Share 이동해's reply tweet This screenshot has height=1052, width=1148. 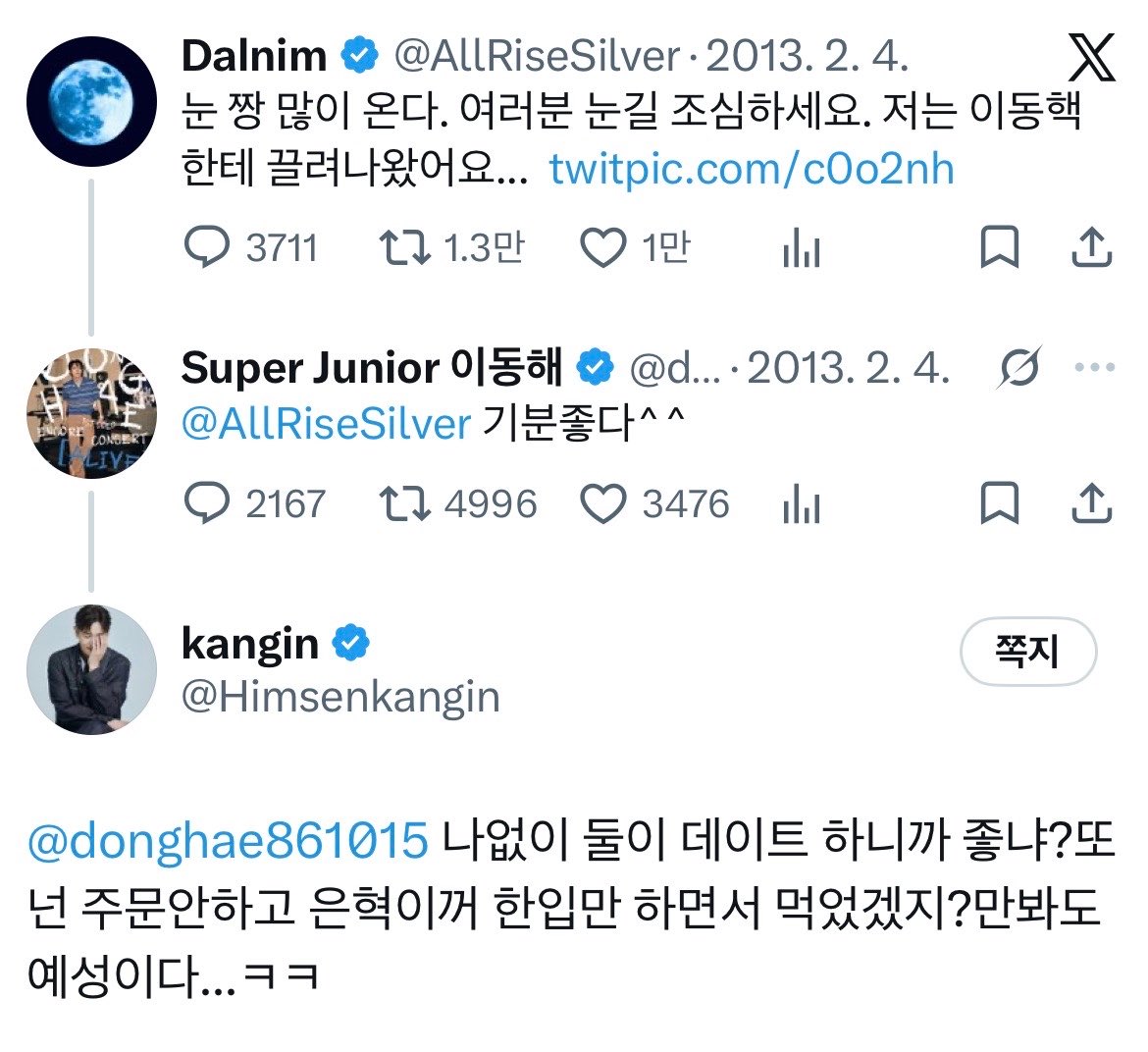click(x=1092, y=503)
